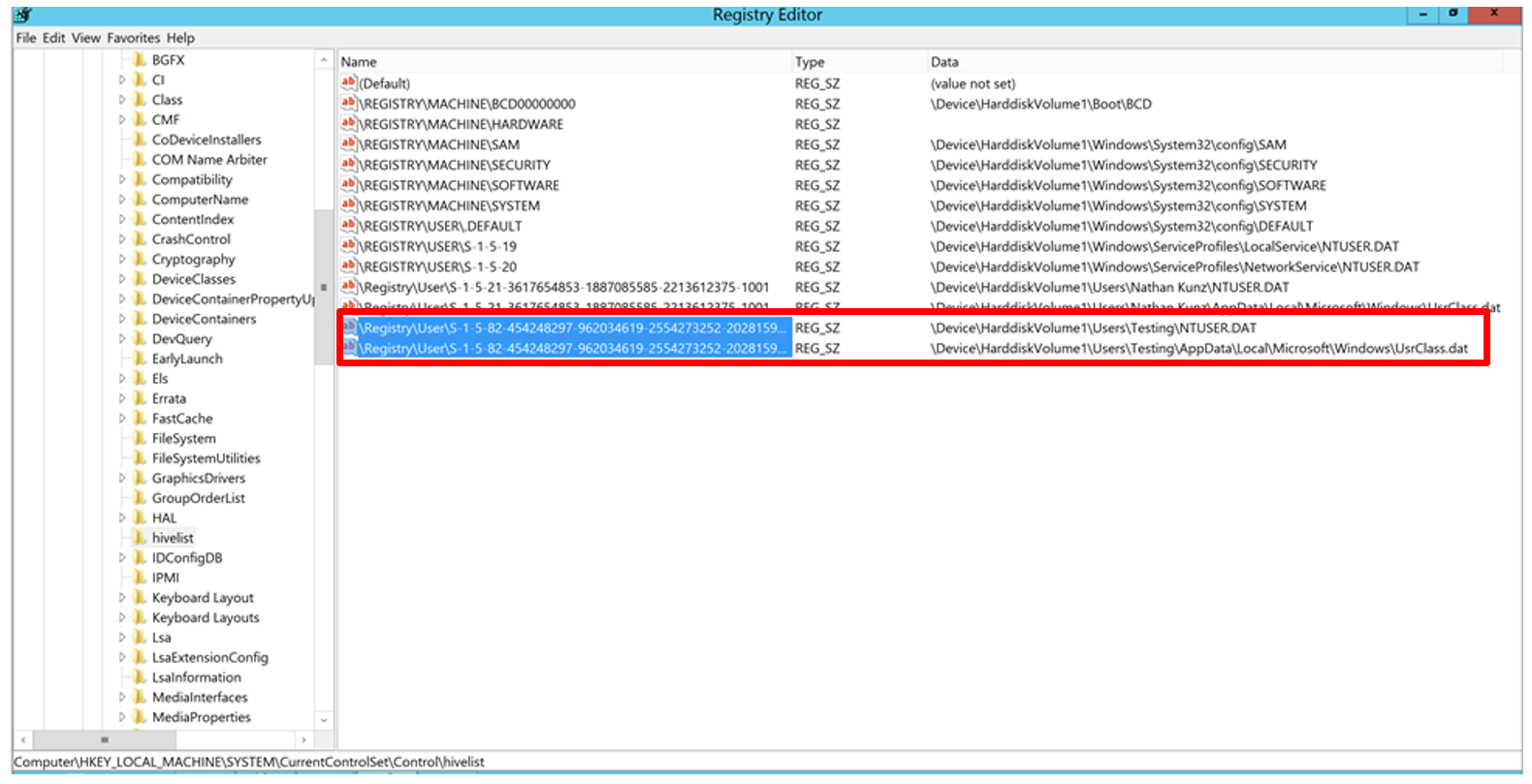This screenshot has height=784, width=1532.
Task: Click the SECURITY value string icon
Action: [x=349, y=165]
